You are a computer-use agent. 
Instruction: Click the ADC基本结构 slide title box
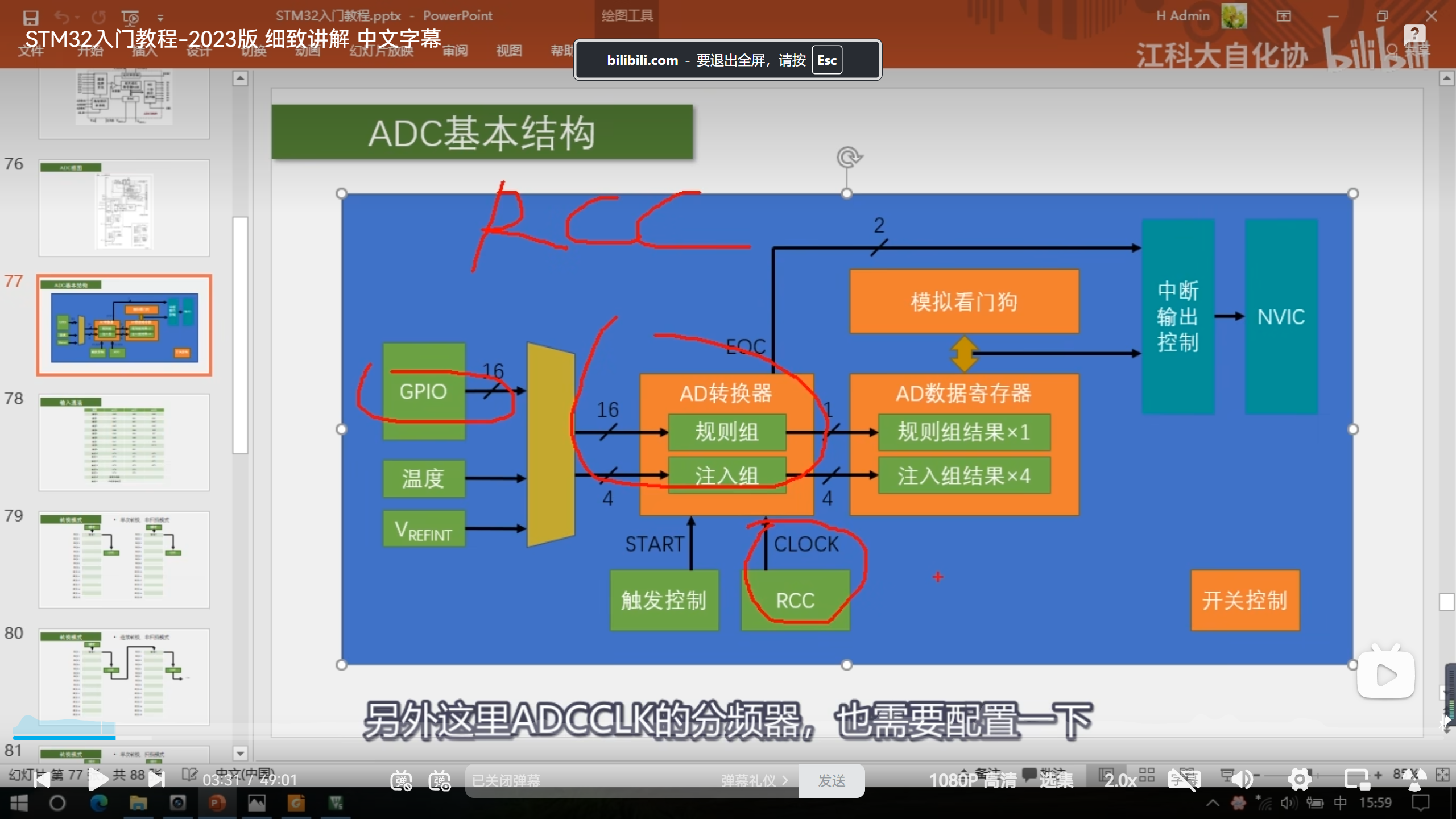482,133
